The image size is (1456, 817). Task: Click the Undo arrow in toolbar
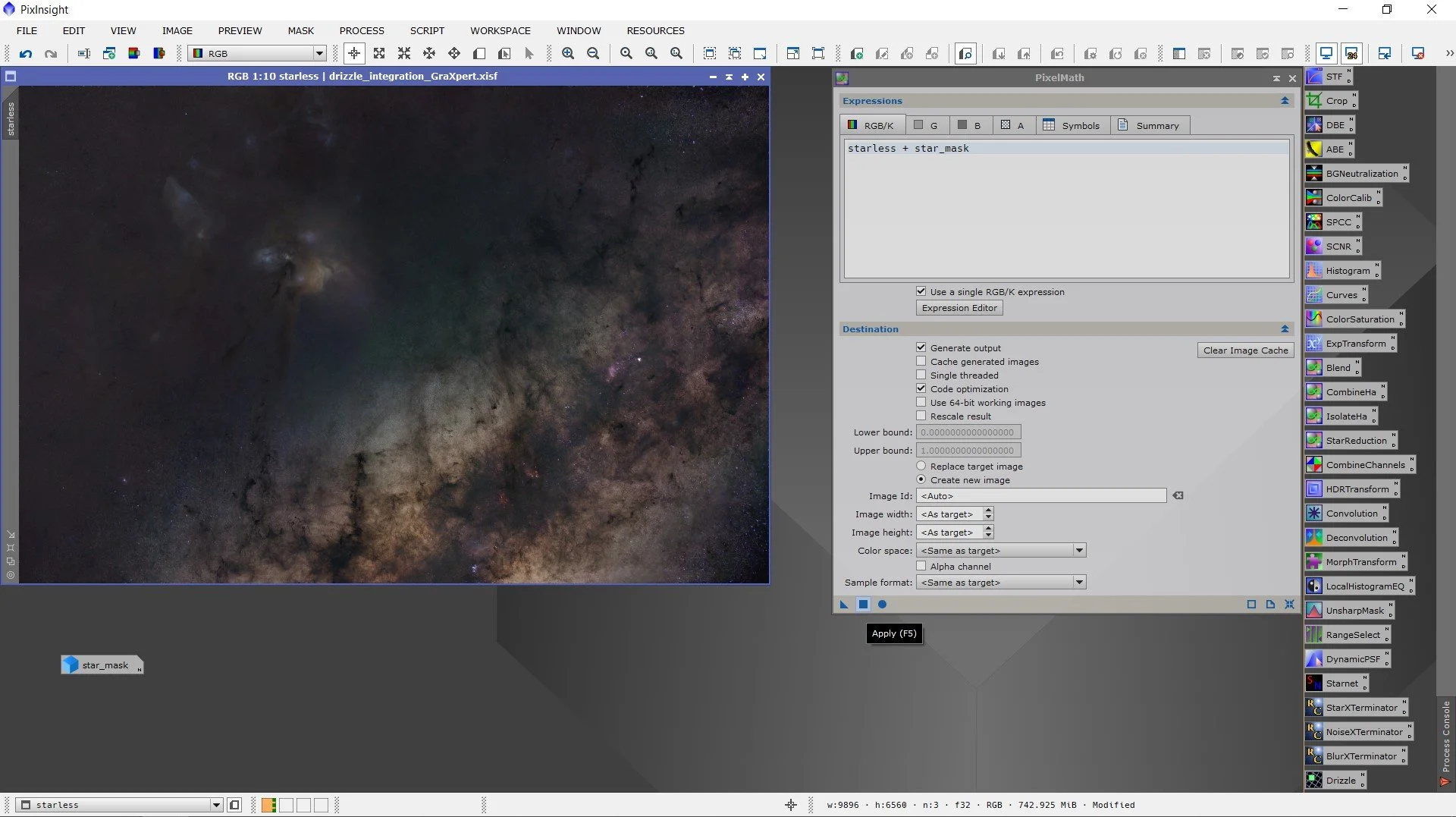pos(26,54)
